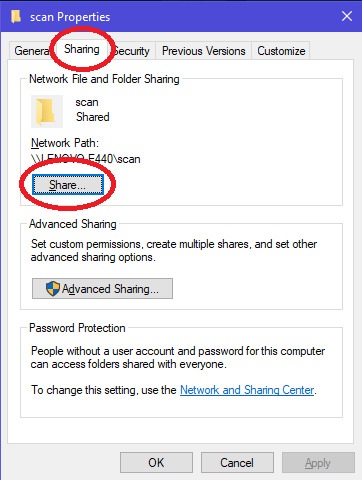
Task: Close the scan Properties dialog
Action: (x=347, y=16)
